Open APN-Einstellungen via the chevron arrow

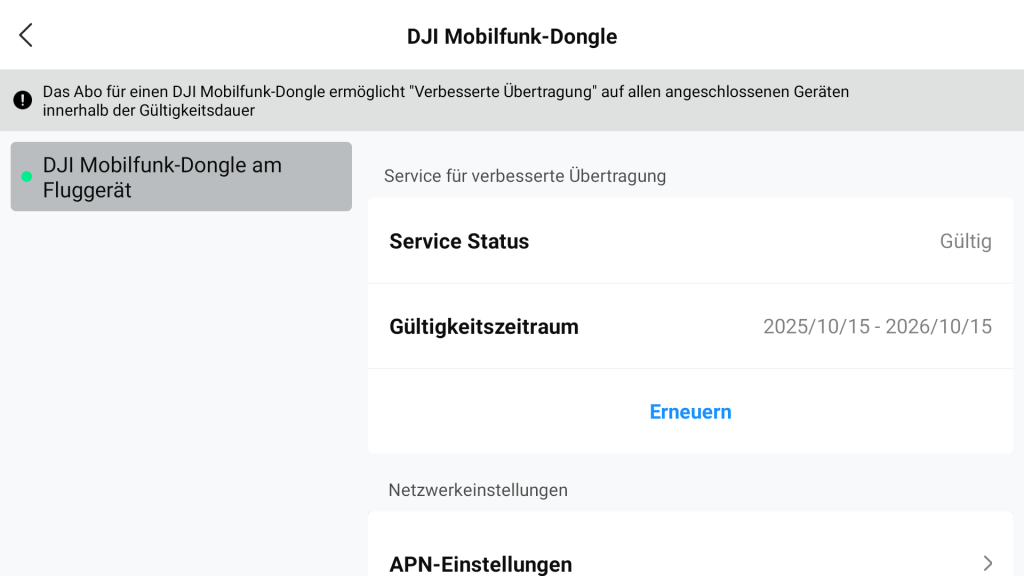tap(987, 563)
